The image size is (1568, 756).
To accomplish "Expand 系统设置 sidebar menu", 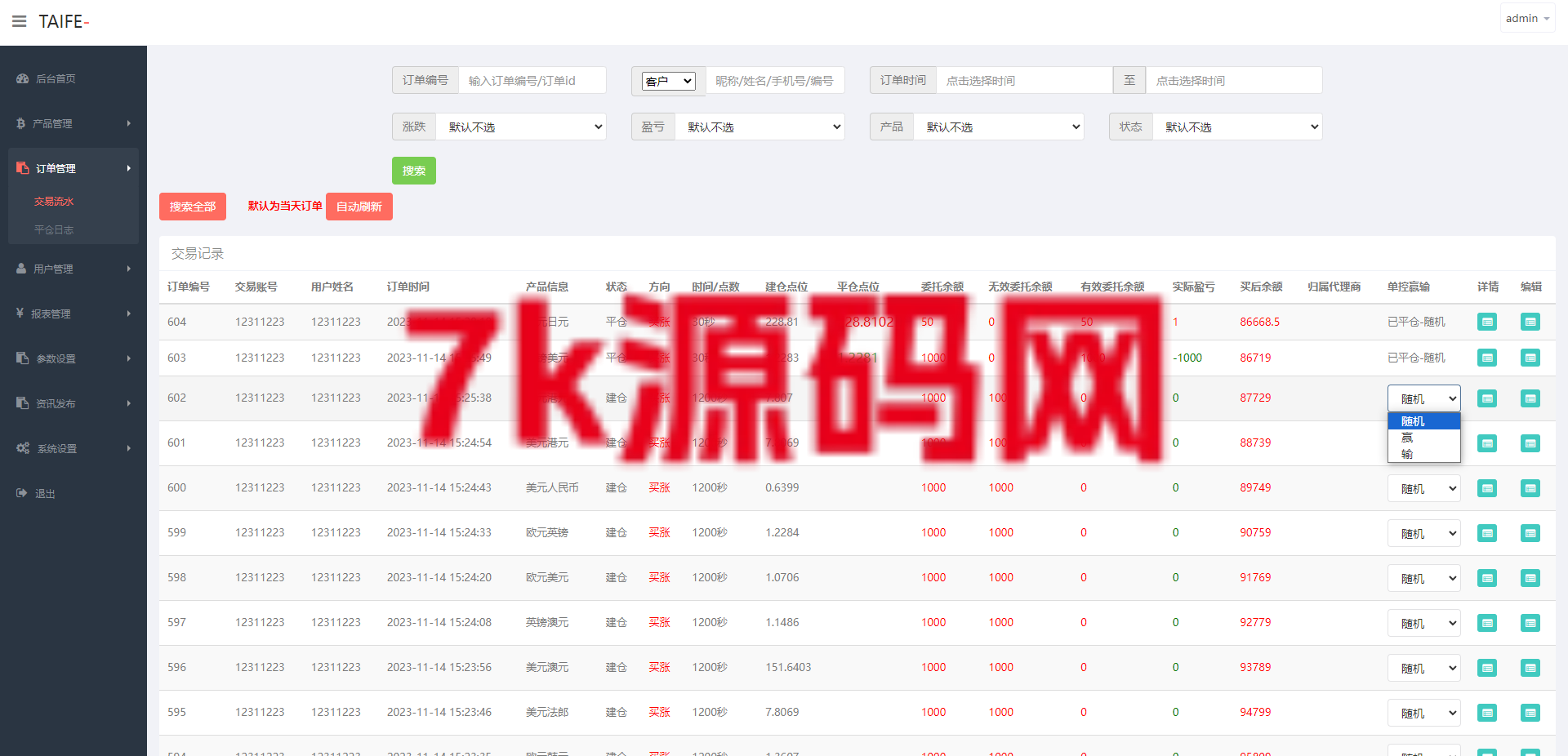I will [73, 448].
